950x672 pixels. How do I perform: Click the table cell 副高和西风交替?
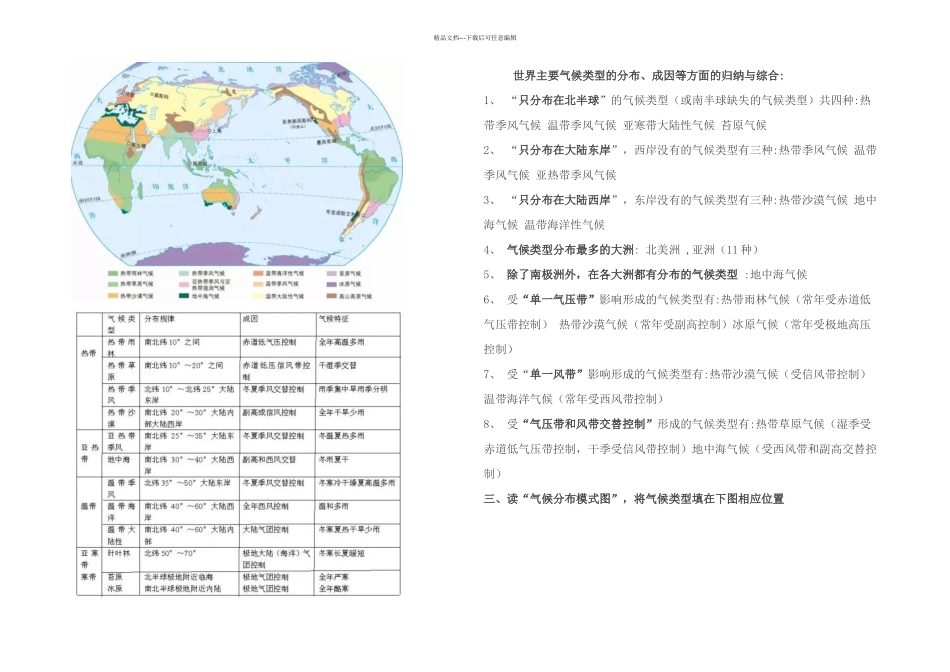tap(270, 460)
